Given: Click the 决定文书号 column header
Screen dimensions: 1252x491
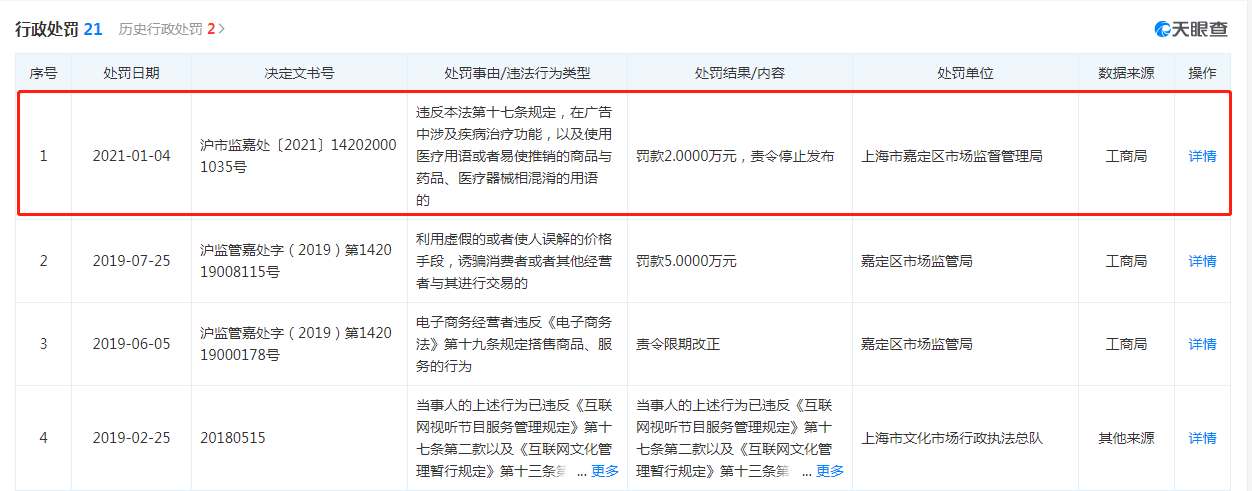Looking at the screenshot, I should (x=299, y=74).
